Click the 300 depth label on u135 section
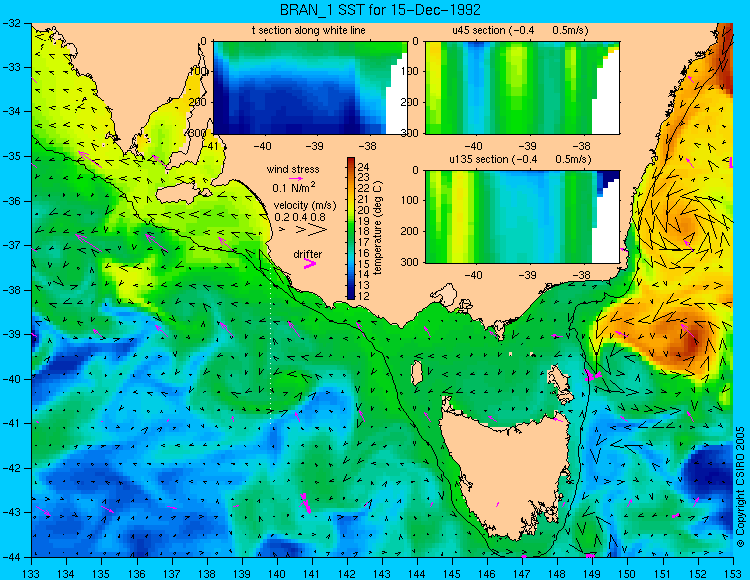 pyautogui.click(x=412, y=262)
